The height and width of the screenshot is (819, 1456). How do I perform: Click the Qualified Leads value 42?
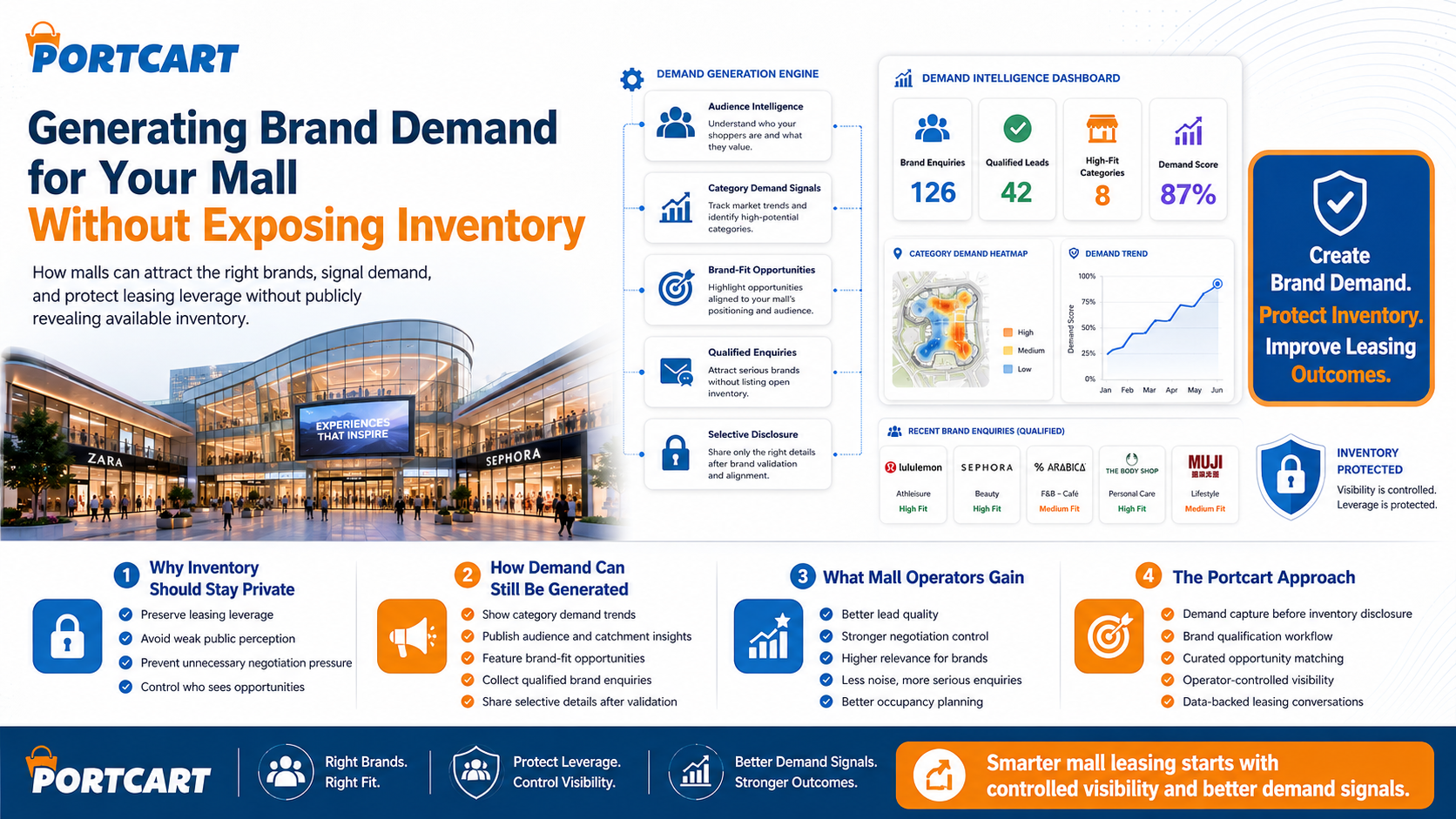(1016, 192)
